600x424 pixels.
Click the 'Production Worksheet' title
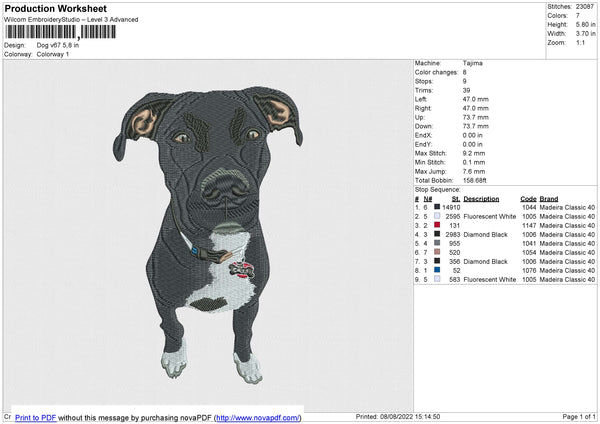[x=55, y=9]
